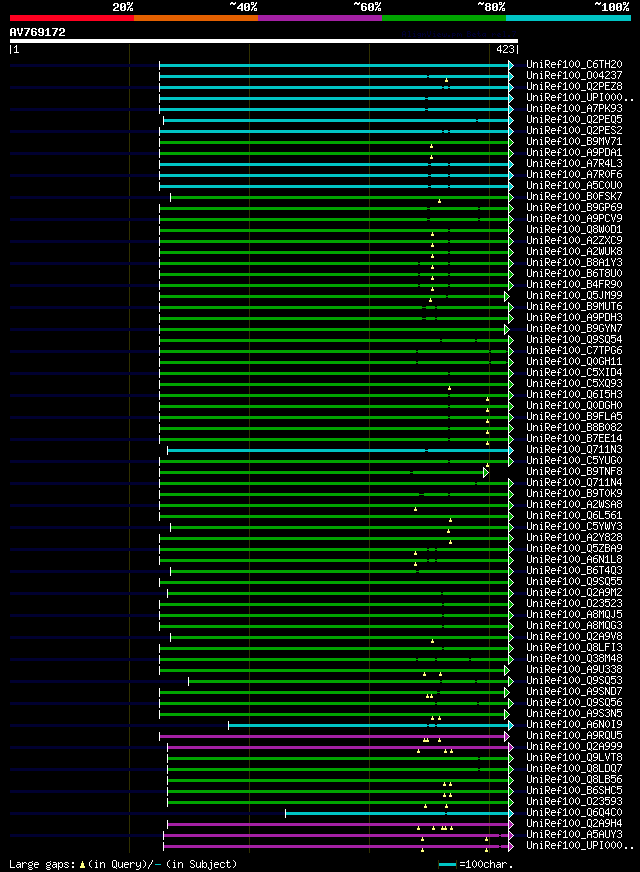
Task: Select the UniRef100_B9GYN7 label
Action: (x=574, y=329)
